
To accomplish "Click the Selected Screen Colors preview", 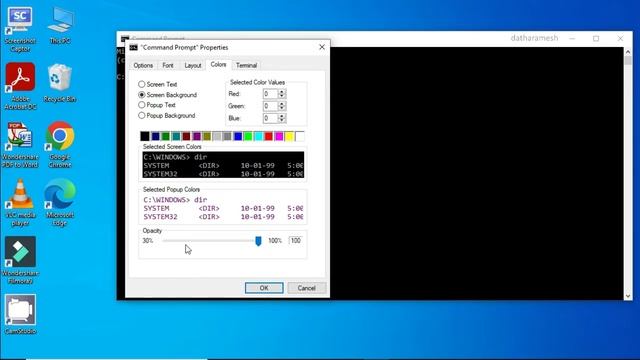I will [x=223, y=165].
